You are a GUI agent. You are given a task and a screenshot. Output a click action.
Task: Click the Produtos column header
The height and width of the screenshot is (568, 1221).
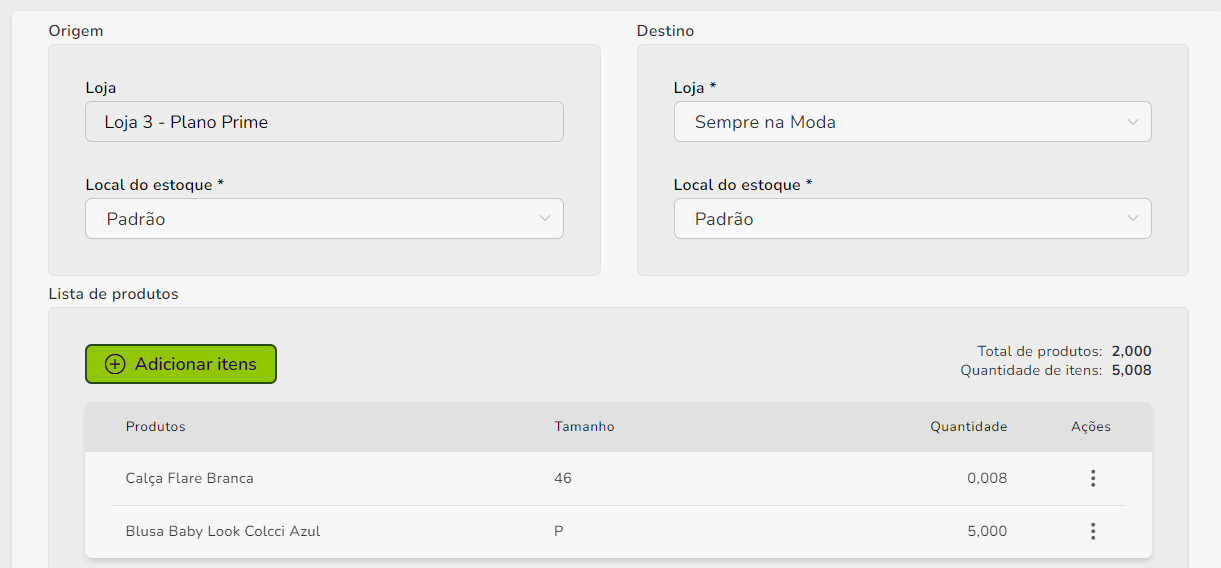(156, 426)
